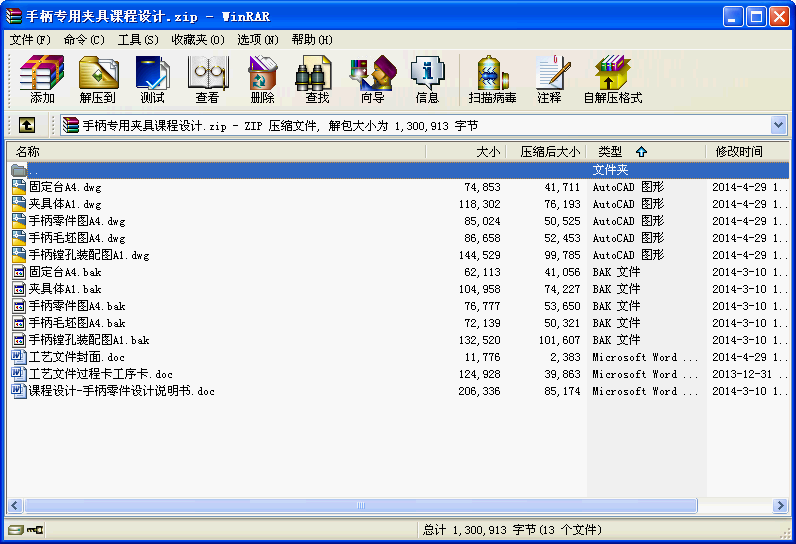Sort by 修改时间 column header
This screenshot has width=796, height=544.
(x=747, y=151)
